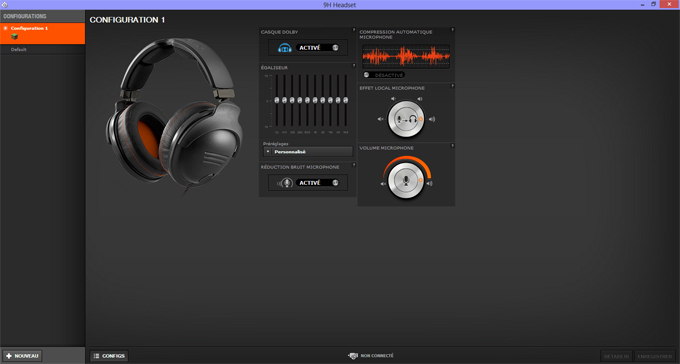The width and height of the screenshot is (680, 364).
Task: Open help for Égaliseur panel
Action: click(x=354, y=66)
